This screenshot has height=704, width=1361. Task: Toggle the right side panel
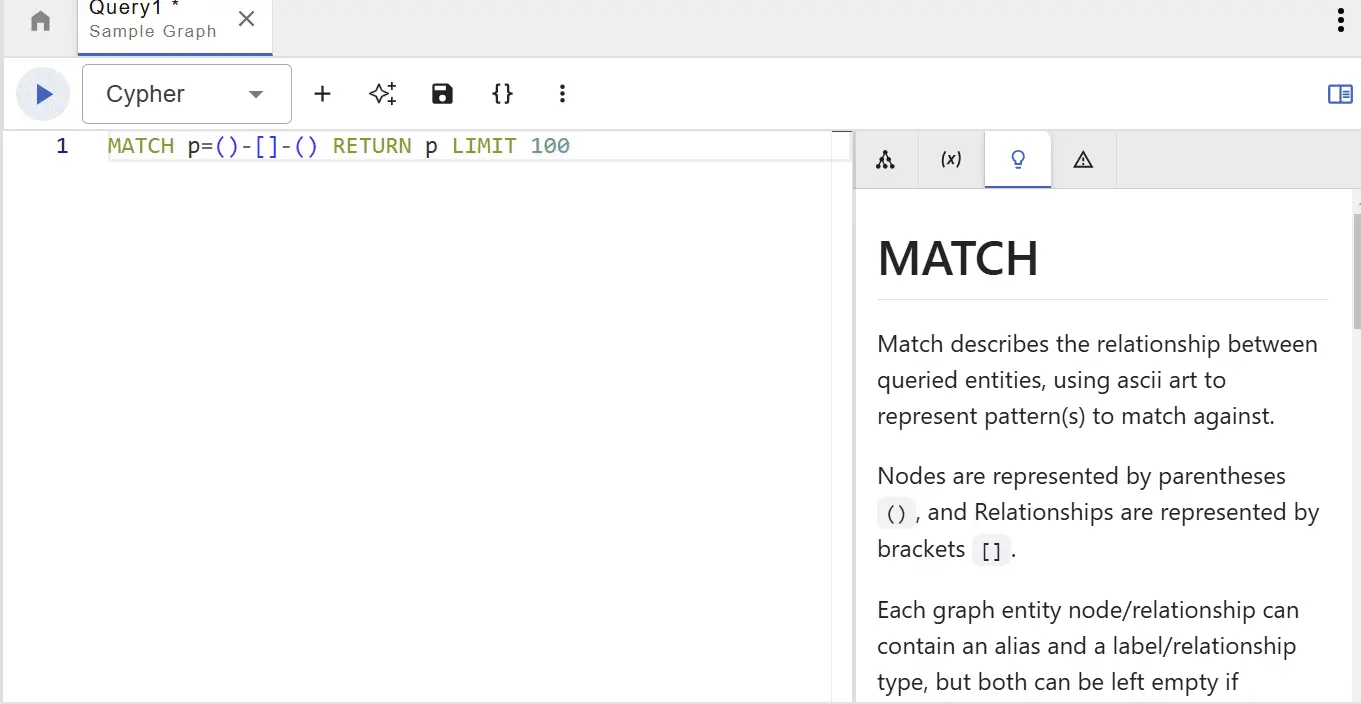(x=1339, y=93)
